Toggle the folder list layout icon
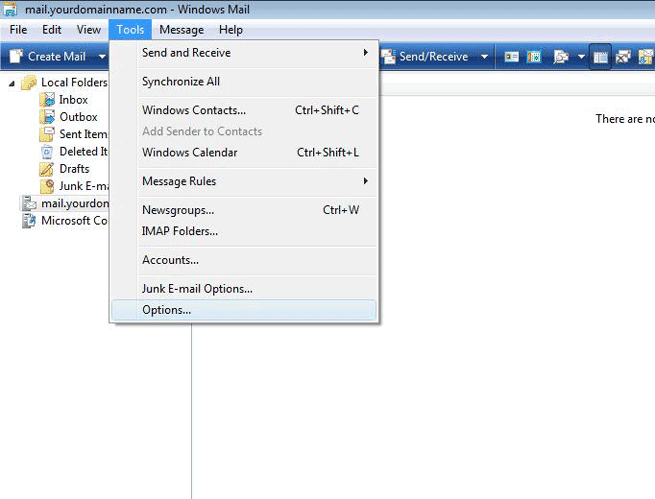 point(600,56)
